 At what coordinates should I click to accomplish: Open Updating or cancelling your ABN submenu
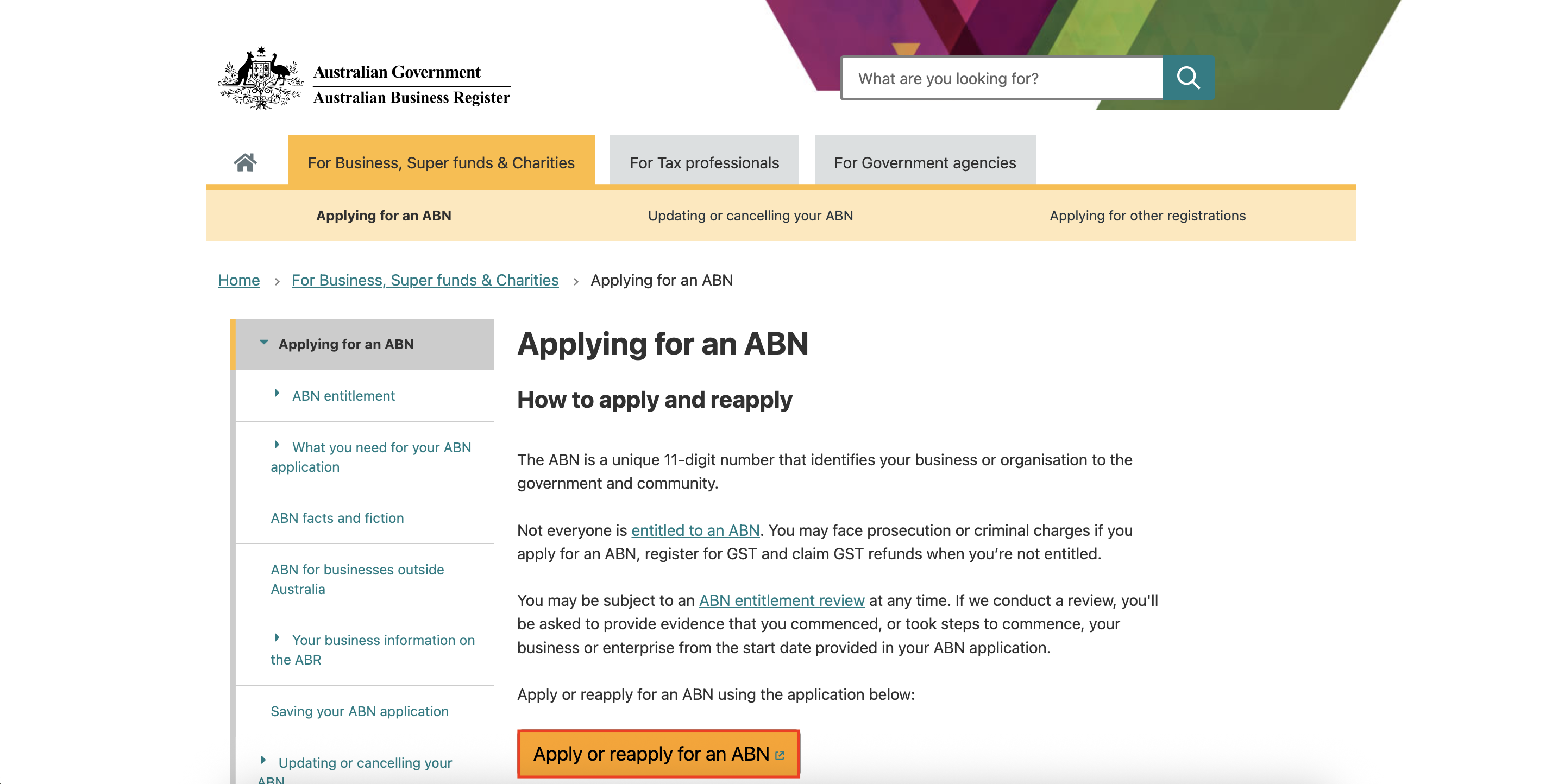[x=750, y=216]
